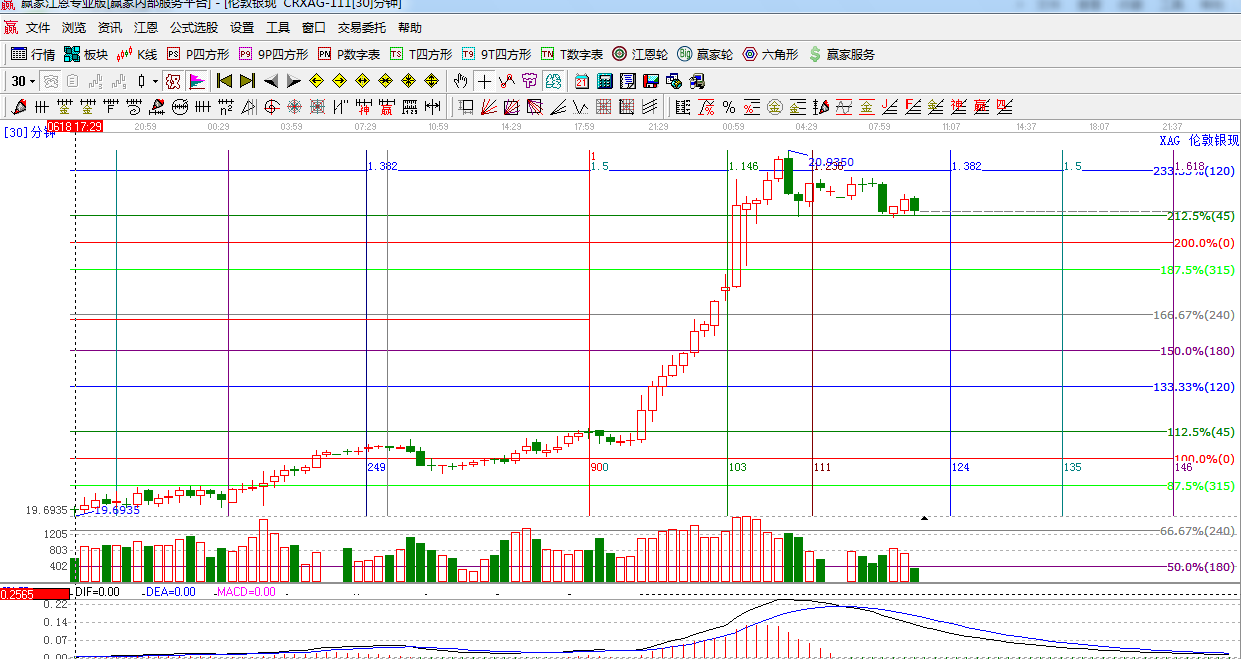Screen dimensions: 1241x659
Task: Select the percent (%) drawing tool
Action: pyautogui.click(x=729, y=107)
